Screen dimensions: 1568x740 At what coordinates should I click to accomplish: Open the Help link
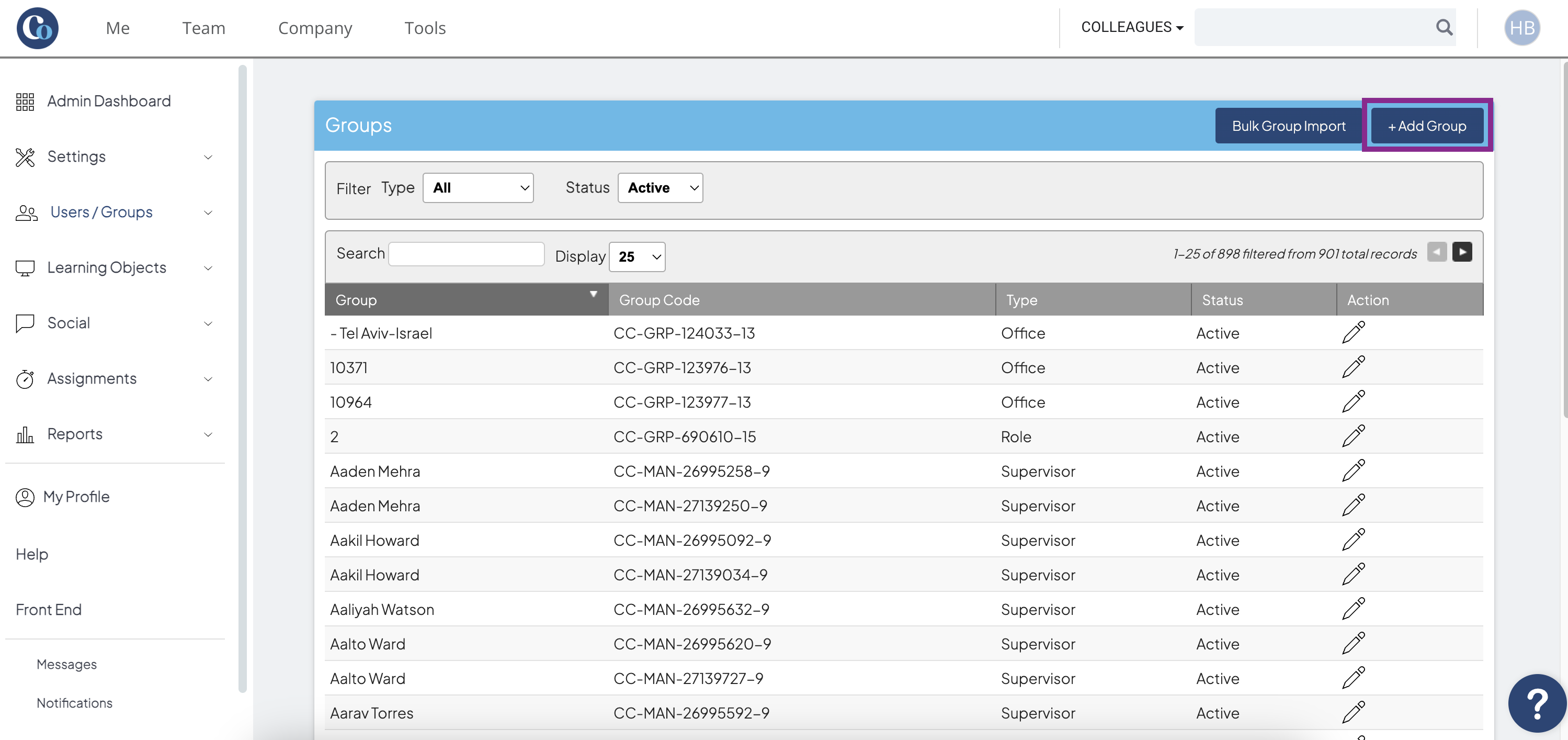coord(32,554)
